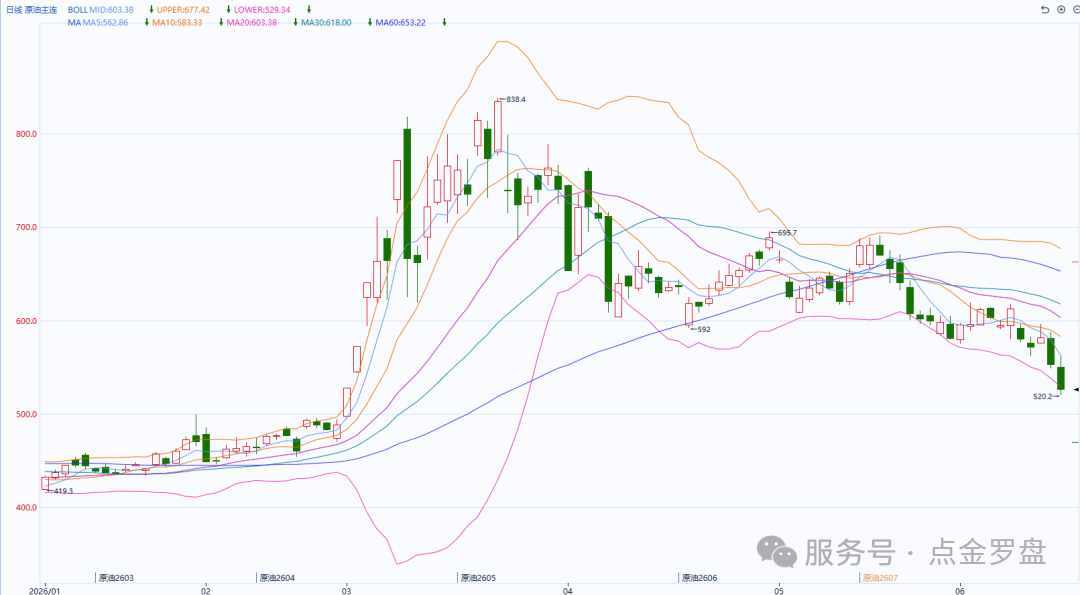
Task: Click the 800.0 price axis label
Action: click(26, 134)
